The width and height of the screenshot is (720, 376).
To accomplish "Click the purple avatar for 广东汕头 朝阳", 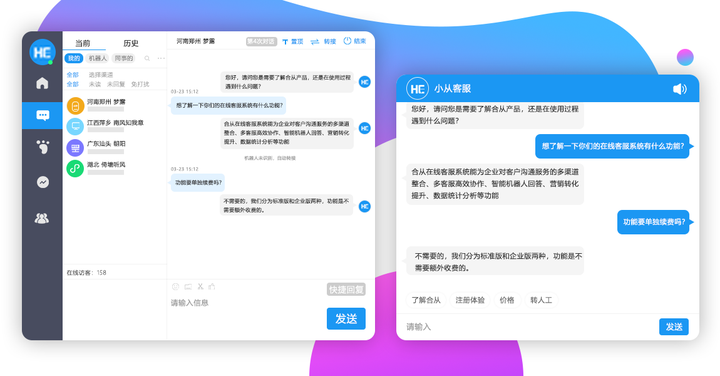I will (75, 148).
